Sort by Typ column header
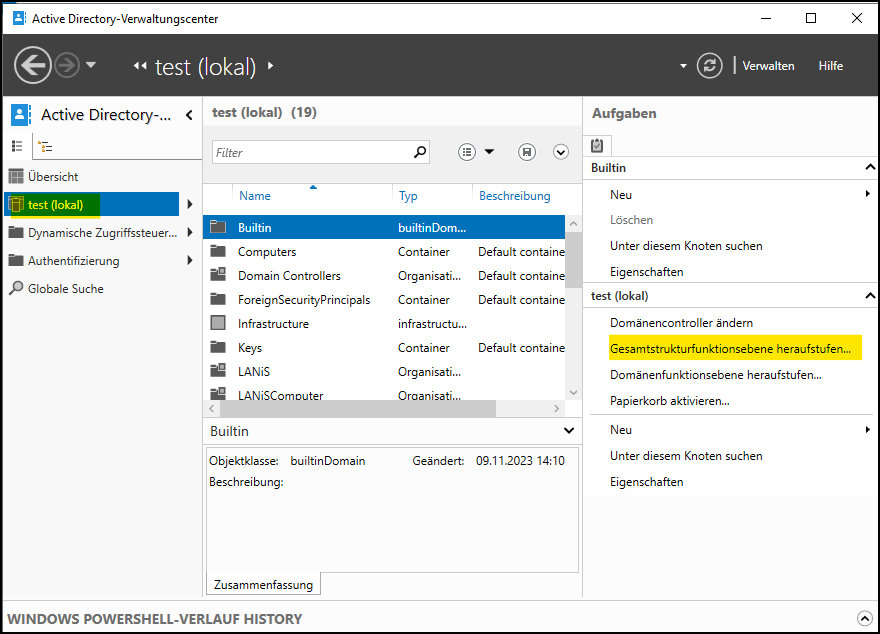This screenshot has height=634, width=880. point(408,196)
